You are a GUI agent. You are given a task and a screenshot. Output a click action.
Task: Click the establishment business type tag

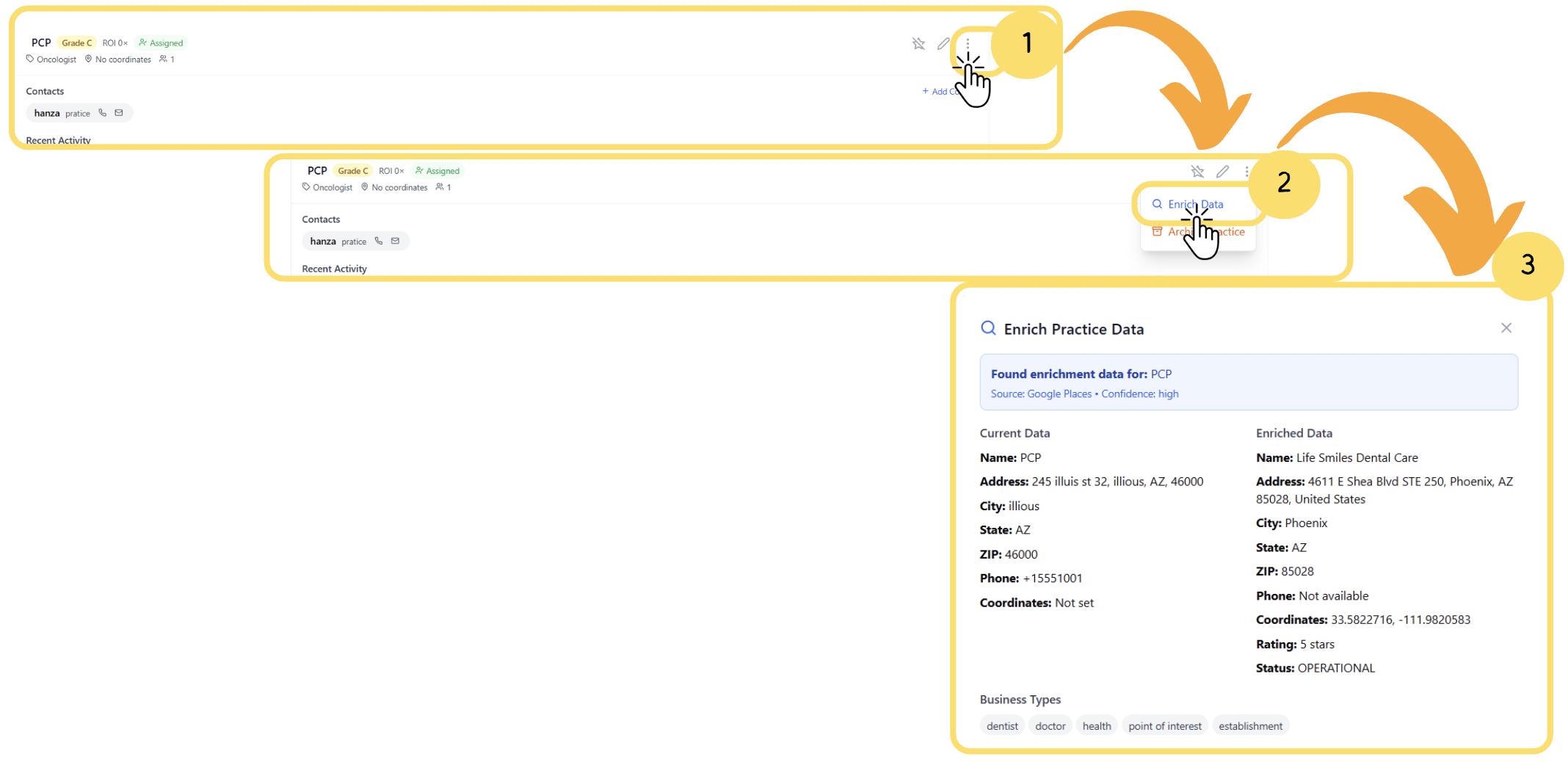pyautogui.click(x=1250, y=726)
